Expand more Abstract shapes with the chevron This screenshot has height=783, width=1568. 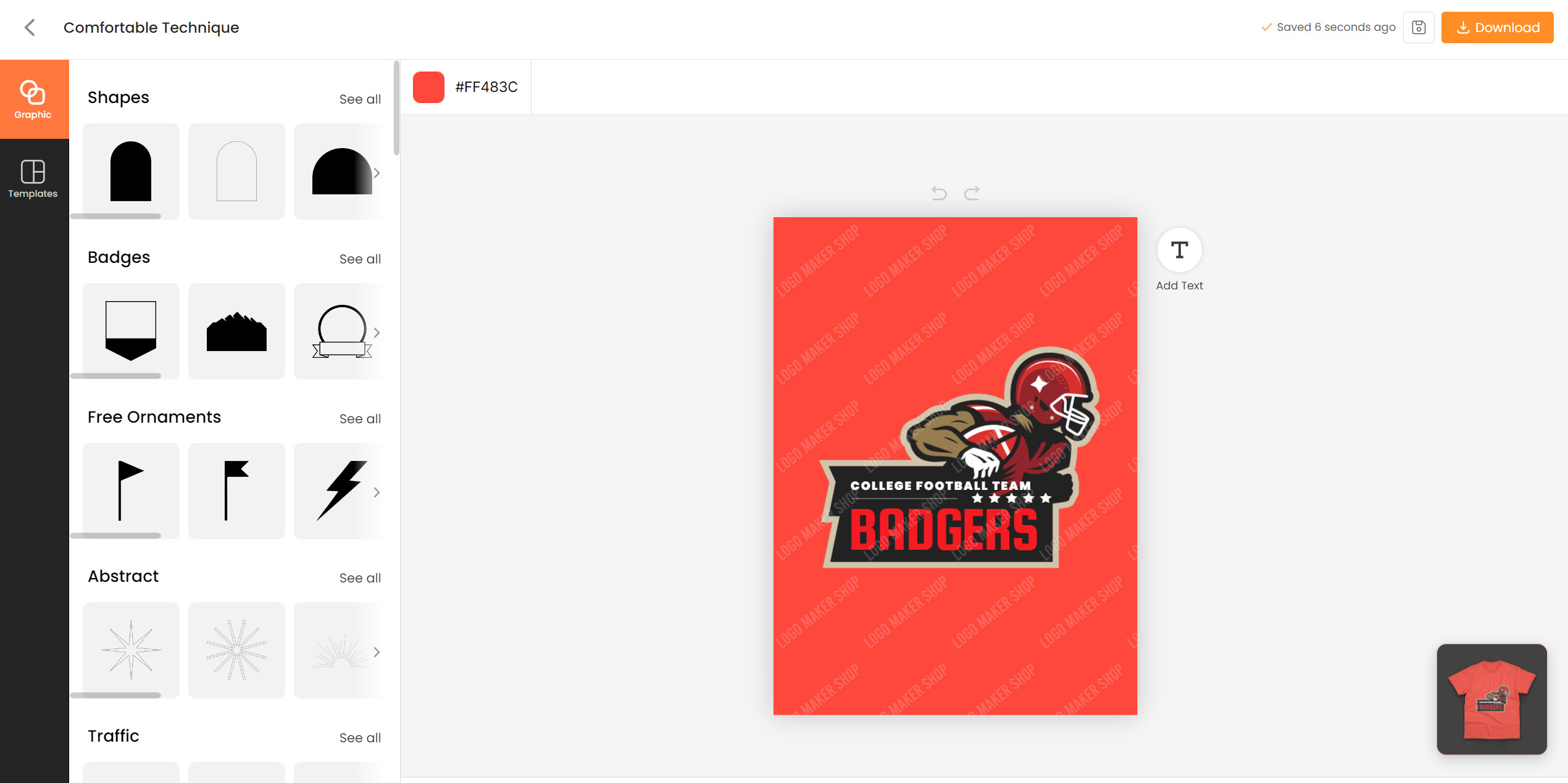tap(377, 652)
